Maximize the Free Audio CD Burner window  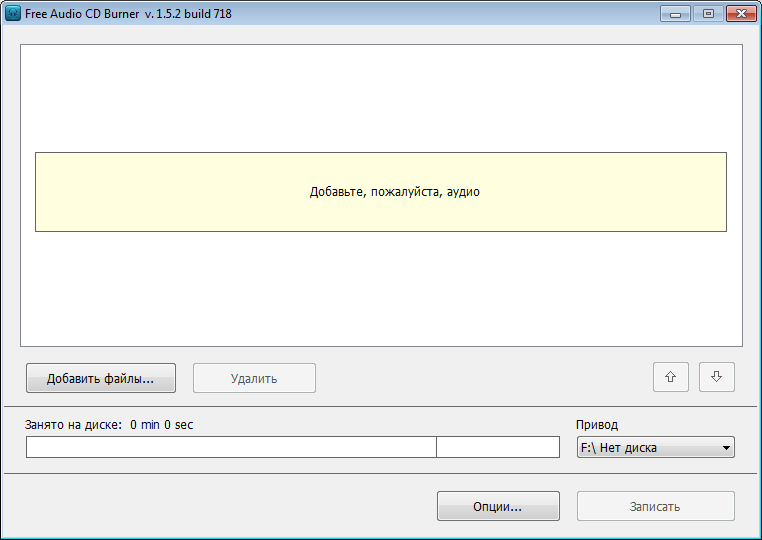click(x=708, y=14)
